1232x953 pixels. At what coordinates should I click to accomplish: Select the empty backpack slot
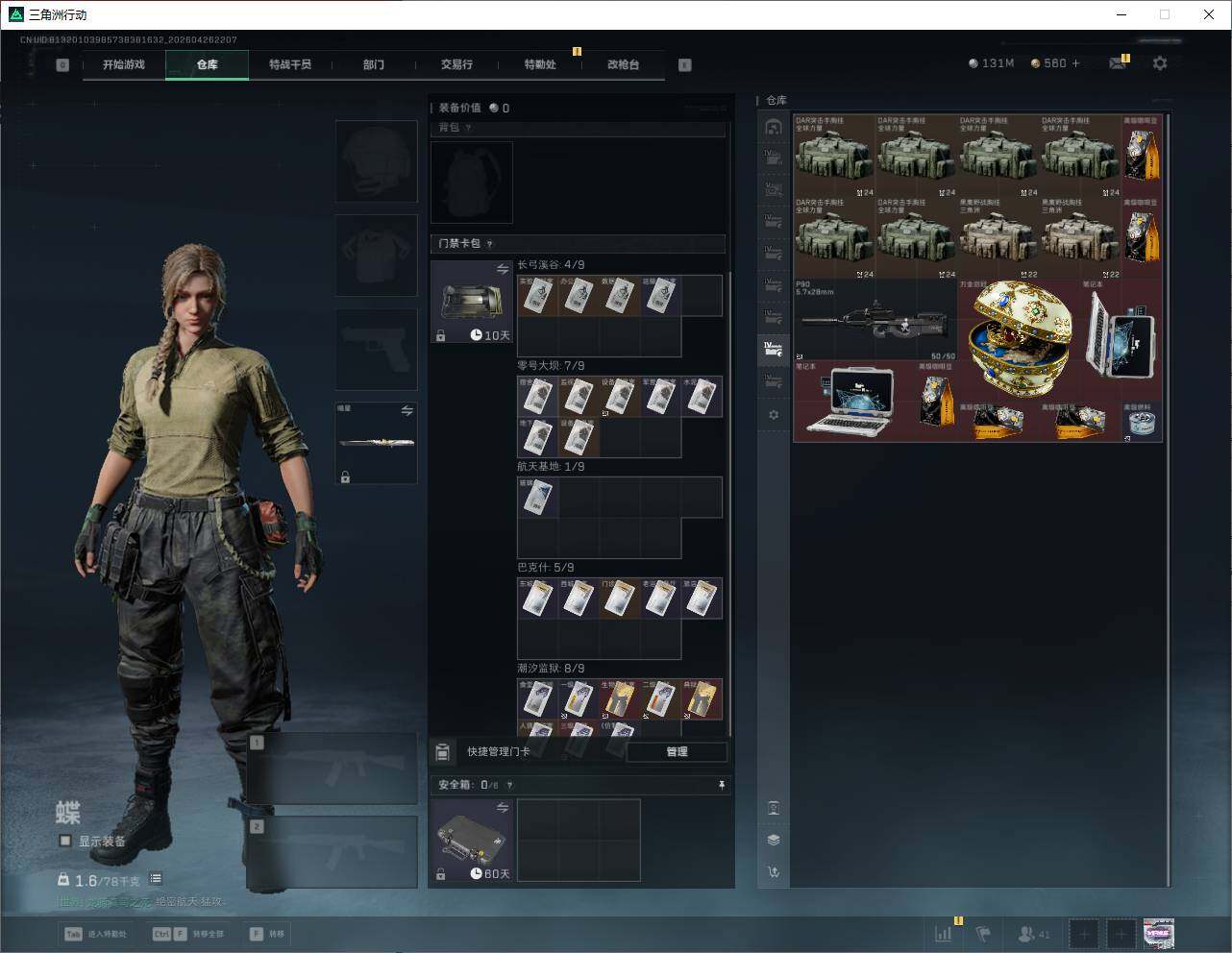[472, 183]
